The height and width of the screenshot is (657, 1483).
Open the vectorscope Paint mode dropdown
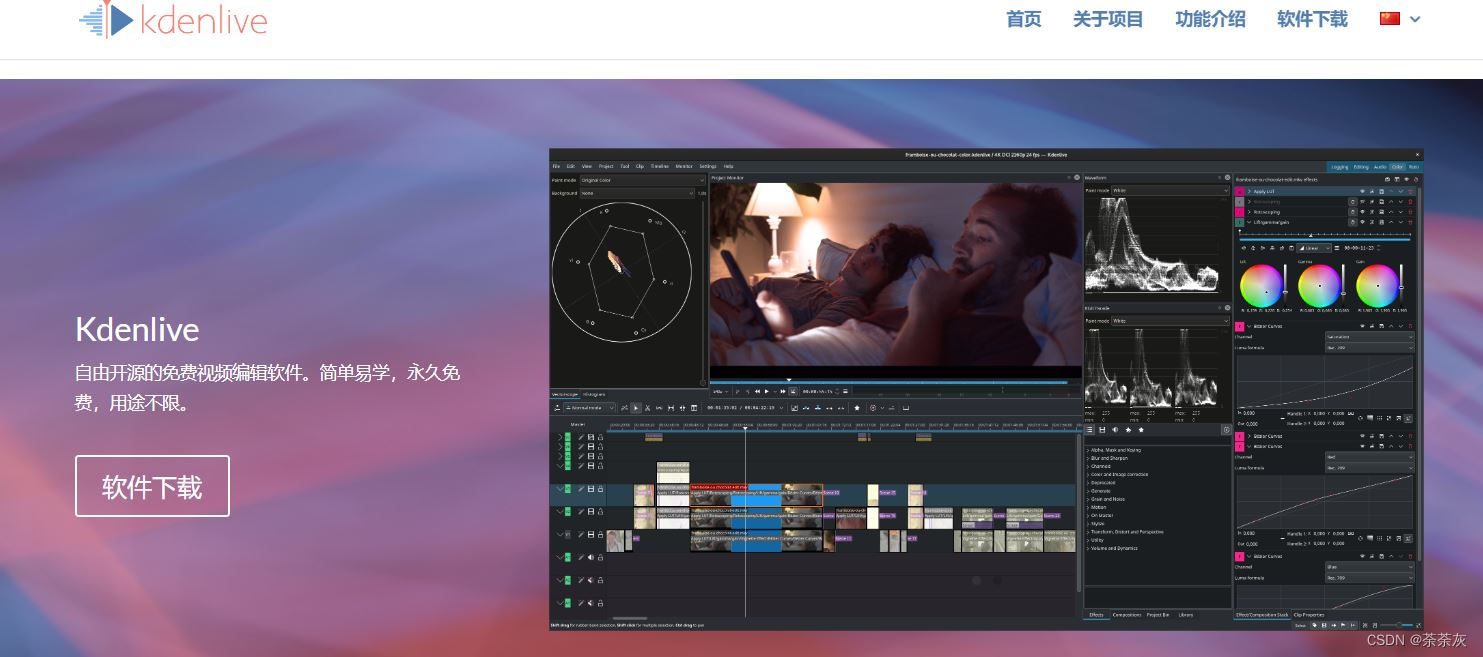point(642,180)
